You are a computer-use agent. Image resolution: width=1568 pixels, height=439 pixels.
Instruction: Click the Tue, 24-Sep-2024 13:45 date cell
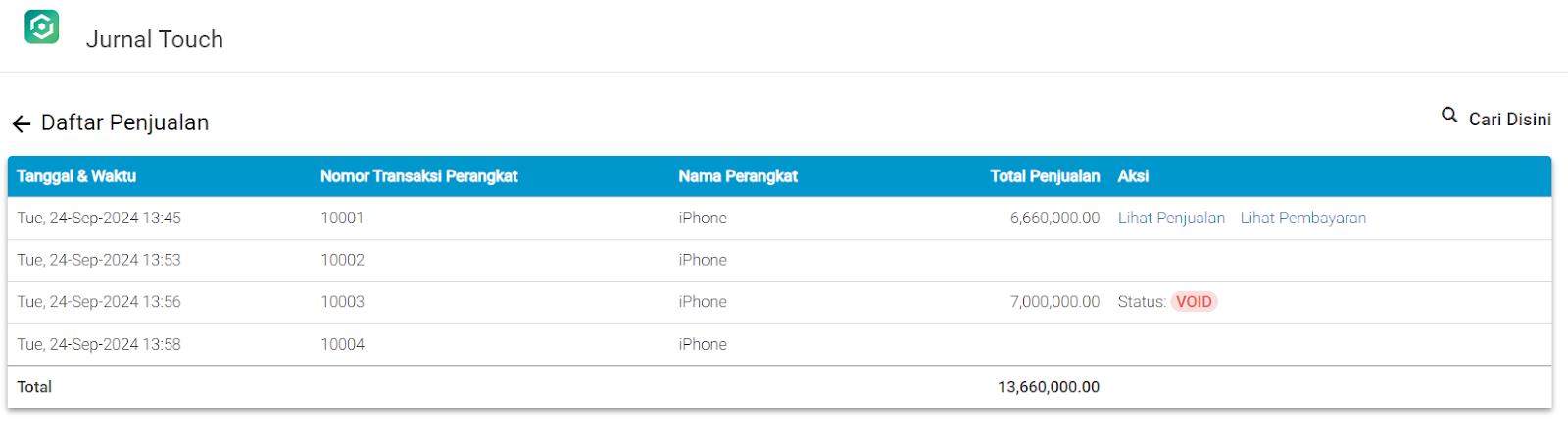[x=99, y=218]
